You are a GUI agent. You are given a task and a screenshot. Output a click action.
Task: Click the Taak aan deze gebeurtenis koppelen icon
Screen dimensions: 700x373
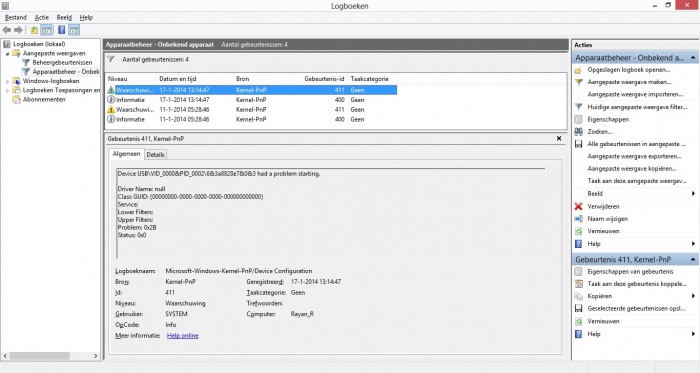[x=578, y=284]
